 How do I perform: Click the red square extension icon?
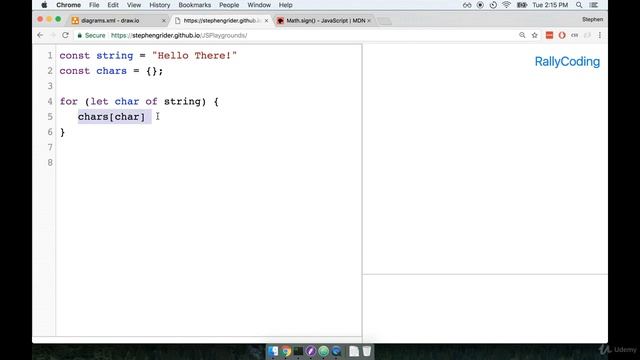[549, 36]
